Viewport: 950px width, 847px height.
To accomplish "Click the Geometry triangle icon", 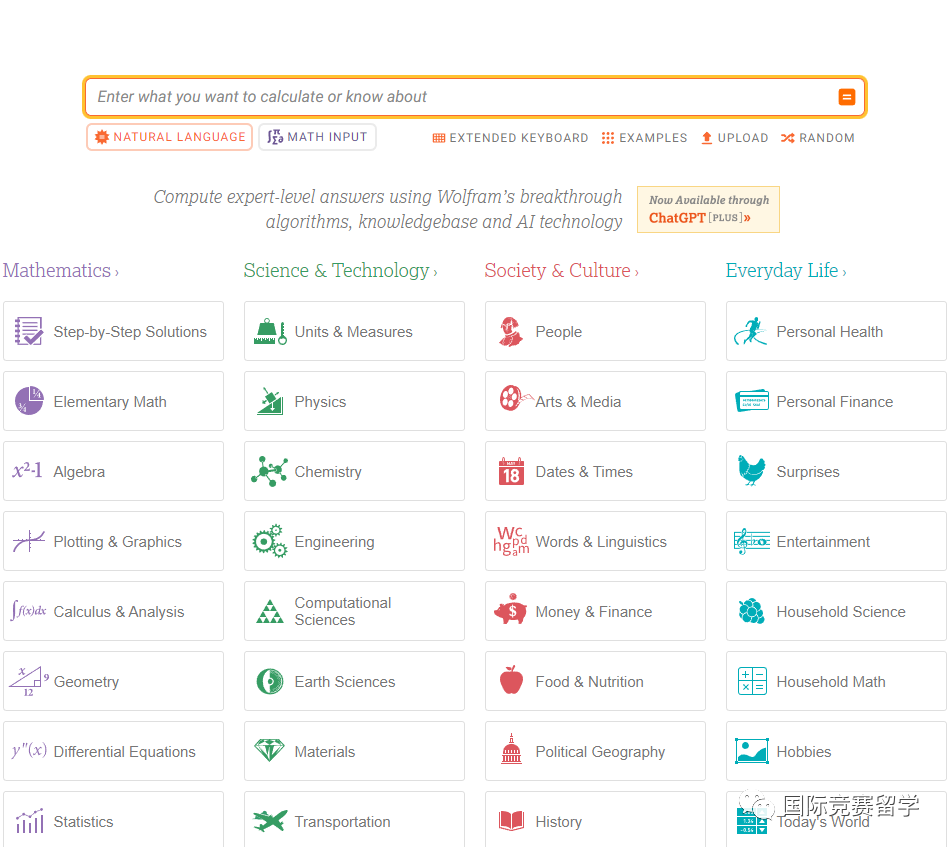I will [28, 681].
